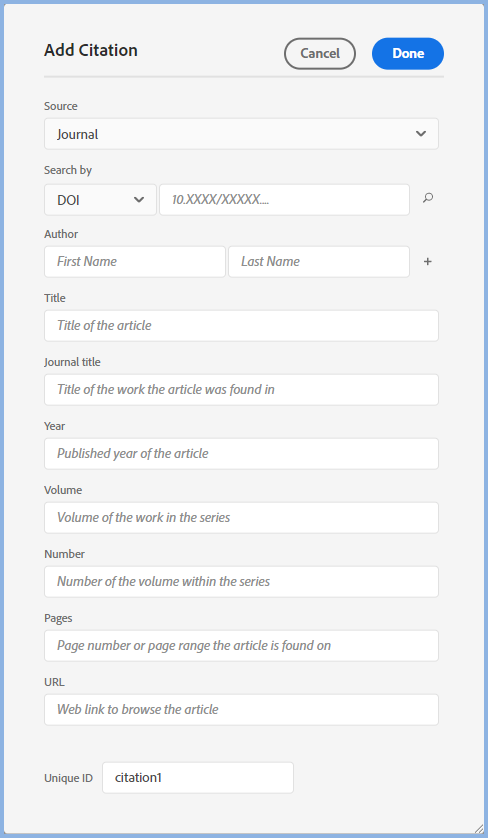Click the Pages range field
This screenshot has height=838, width=488.
(x=242, y=646)
